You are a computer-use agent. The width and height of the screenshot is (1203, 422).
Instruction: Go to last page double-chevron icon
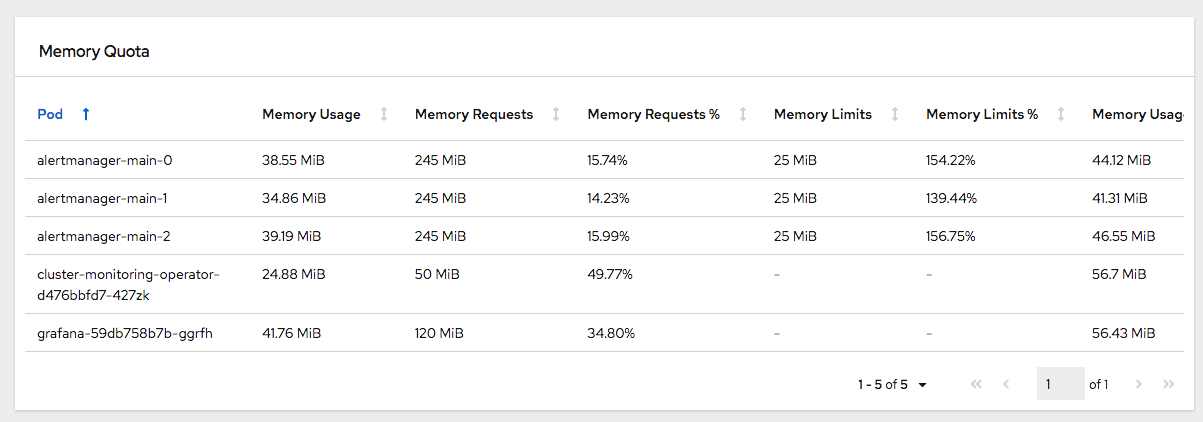1168,384
